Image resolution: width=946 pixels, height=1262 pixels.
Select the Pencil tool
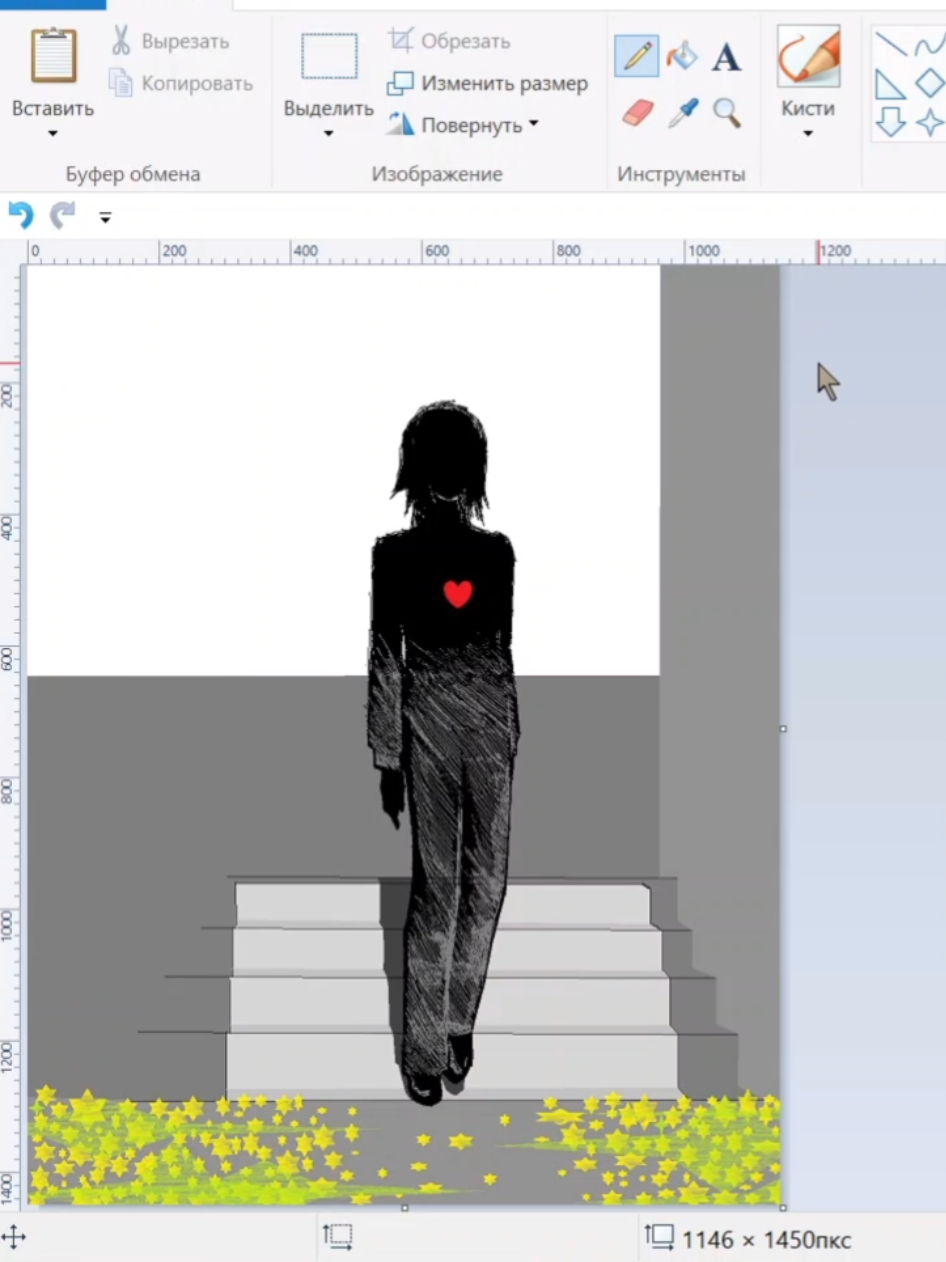[636, 55]
